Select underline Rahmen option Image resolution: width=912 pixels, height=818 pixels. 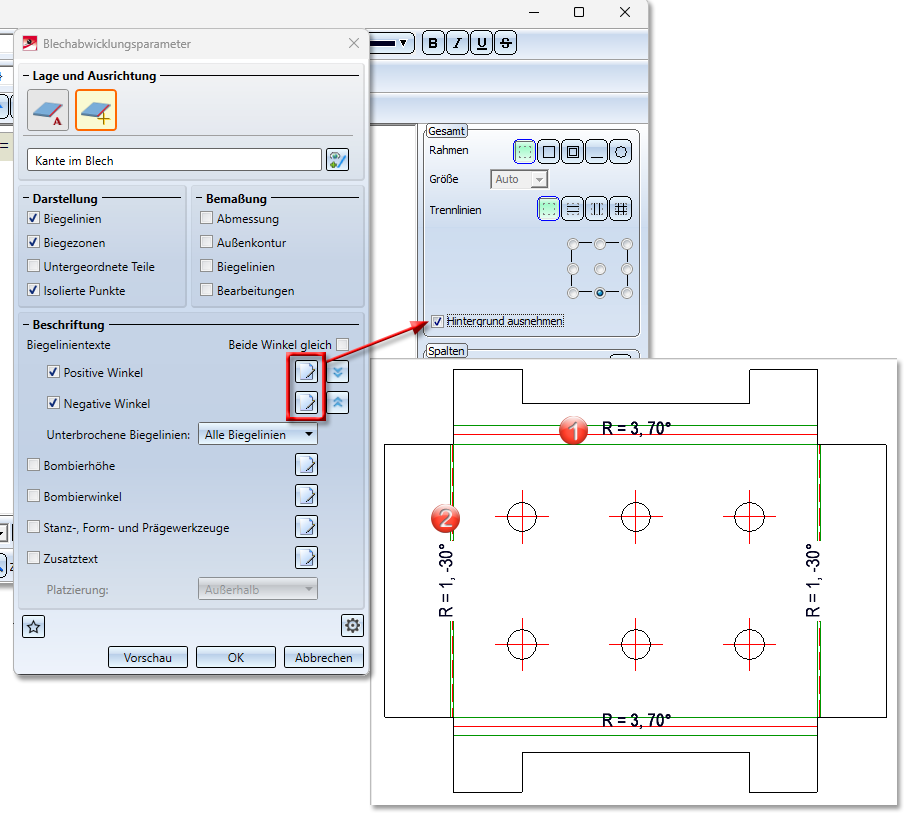(597, 152)
